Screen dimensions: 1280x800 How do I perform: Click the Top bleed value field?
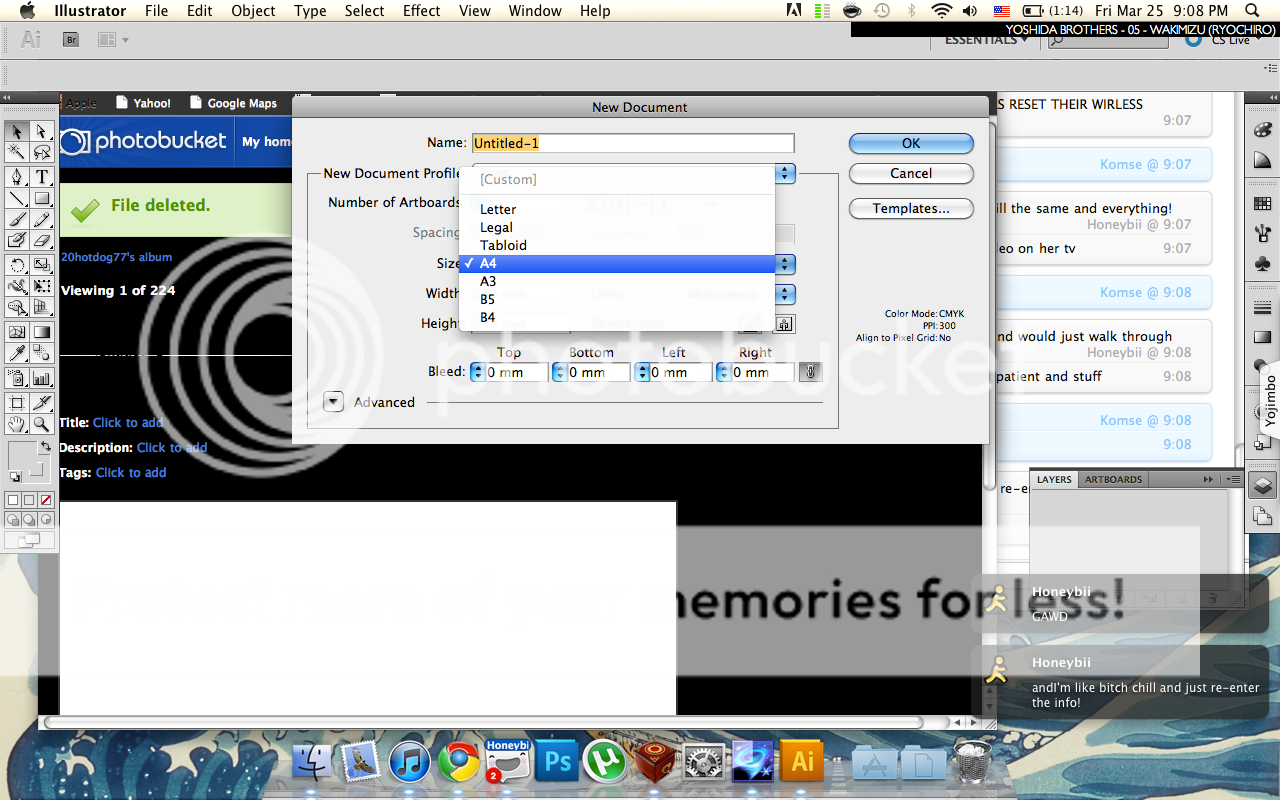point(516,372)
